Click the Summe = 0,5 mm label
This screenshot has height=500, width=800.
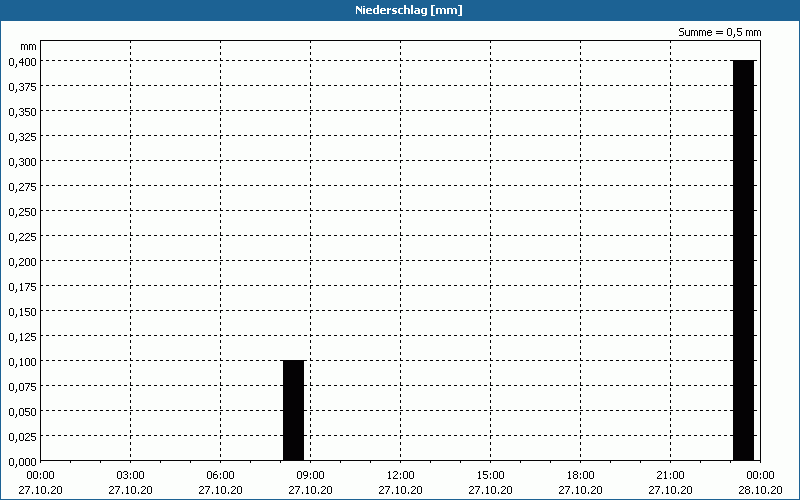coord(719,32)
